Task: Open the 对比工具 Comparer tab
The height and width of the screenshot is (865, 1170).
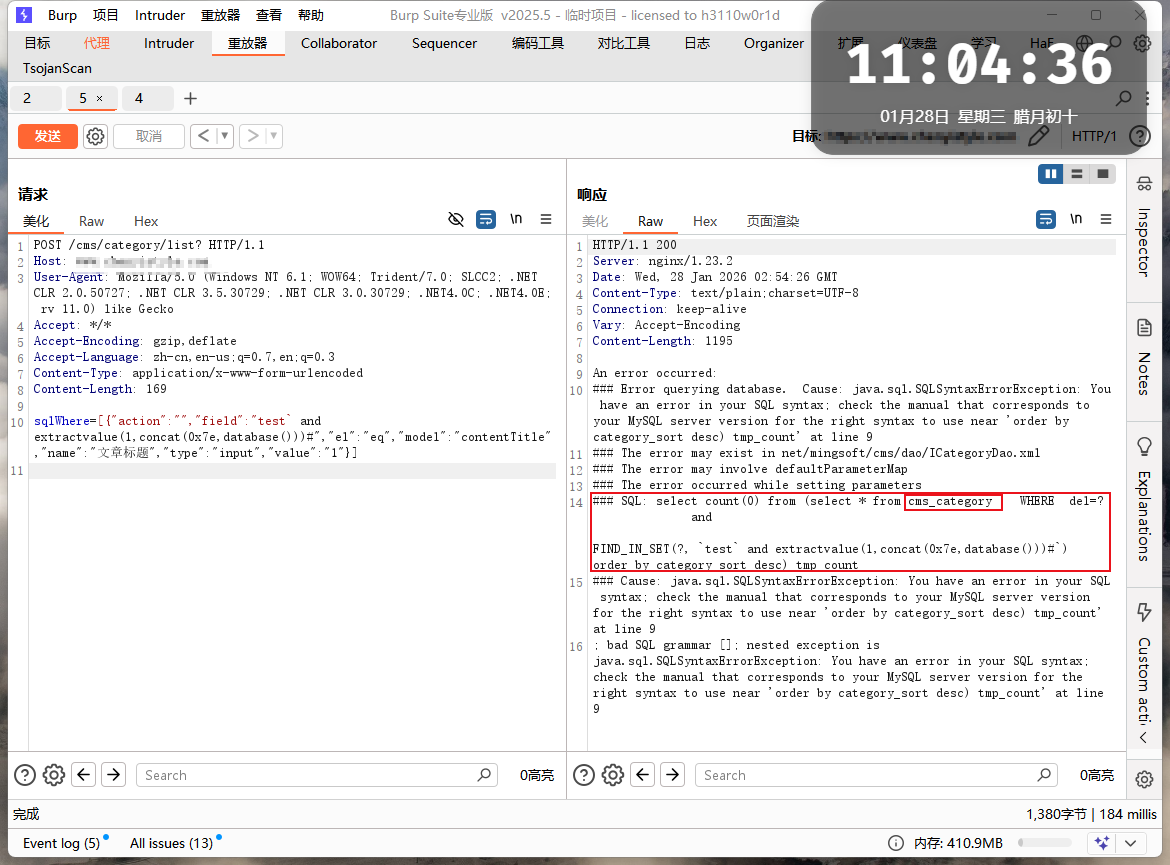Action: tap(623, 43)
